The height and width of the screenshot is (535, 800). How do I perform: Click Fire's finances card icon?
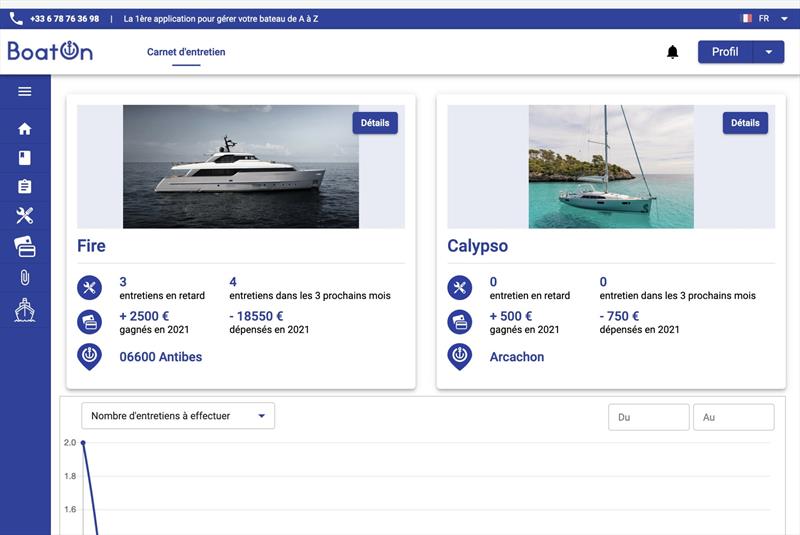89,322
